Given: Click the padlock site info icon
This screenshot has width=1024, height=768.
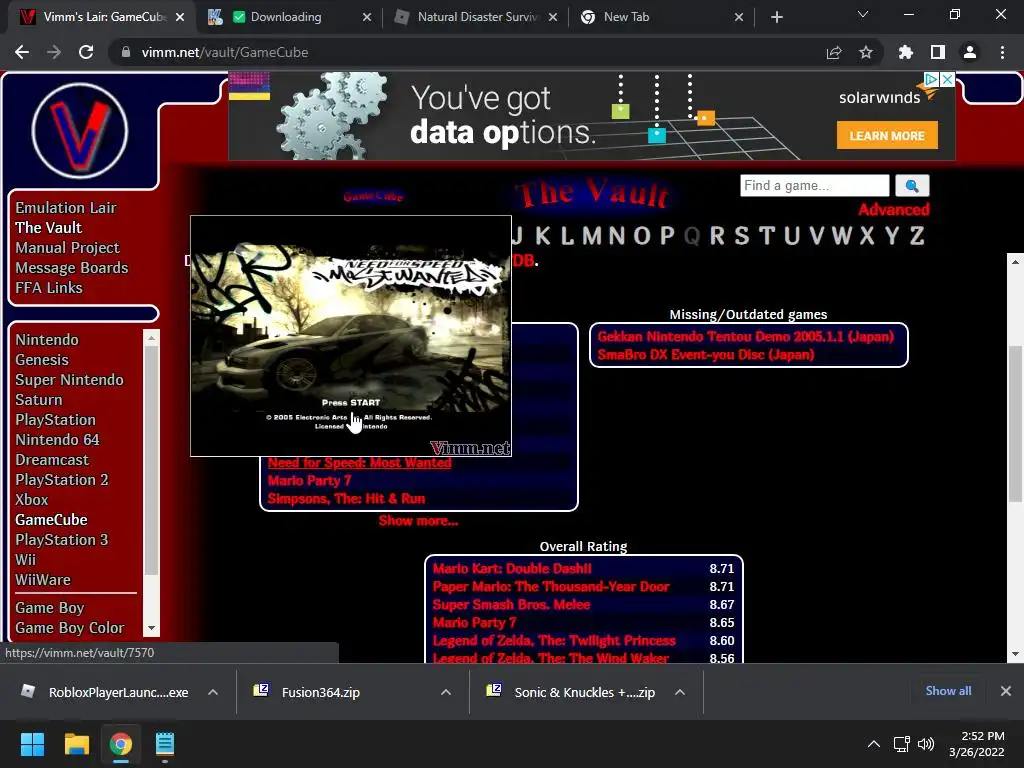Looking at the screenshot, I should click(x=126, y=52).
